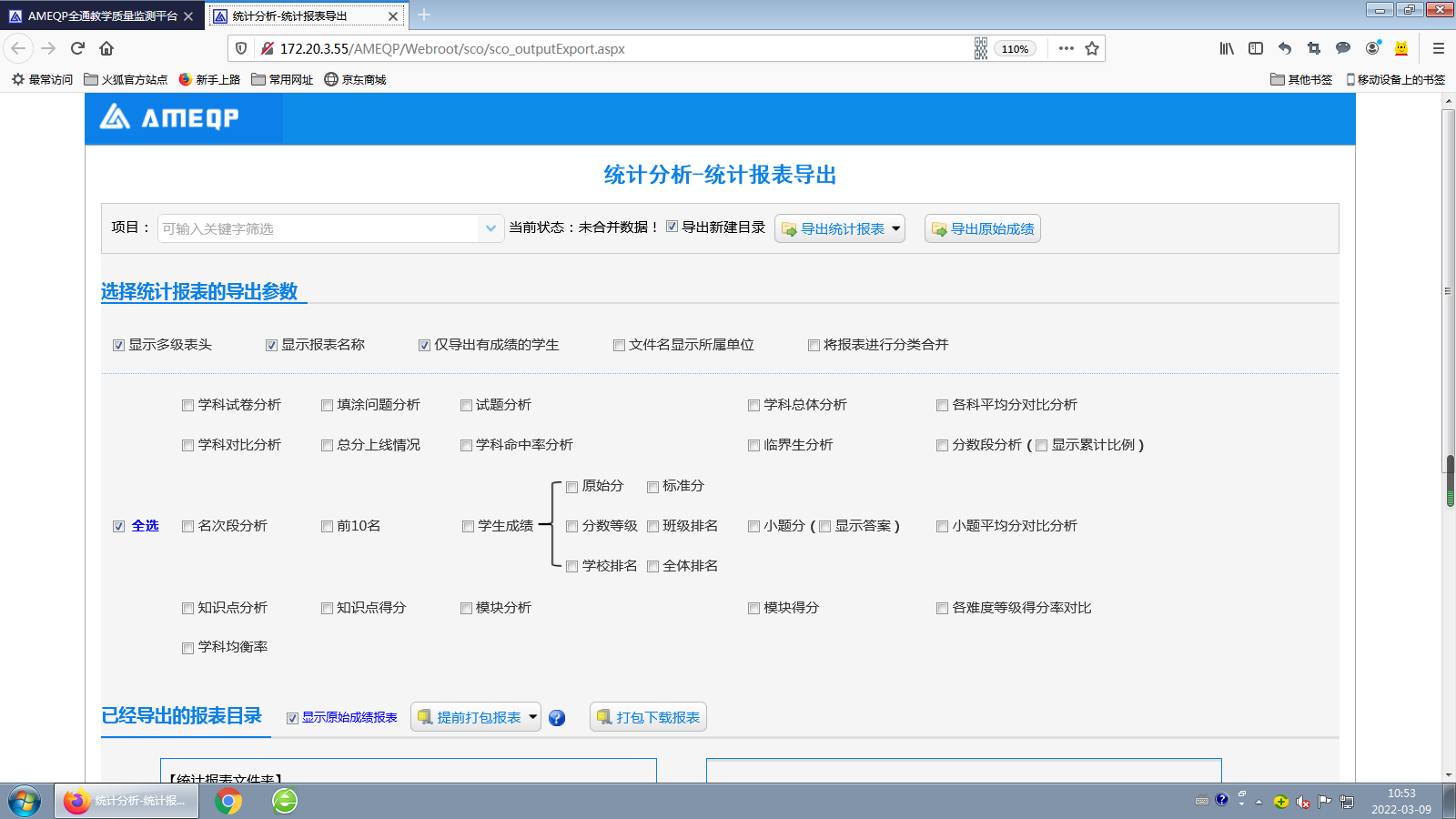
Task: Focus the 项目 keyword filter input
Action: 318,228
